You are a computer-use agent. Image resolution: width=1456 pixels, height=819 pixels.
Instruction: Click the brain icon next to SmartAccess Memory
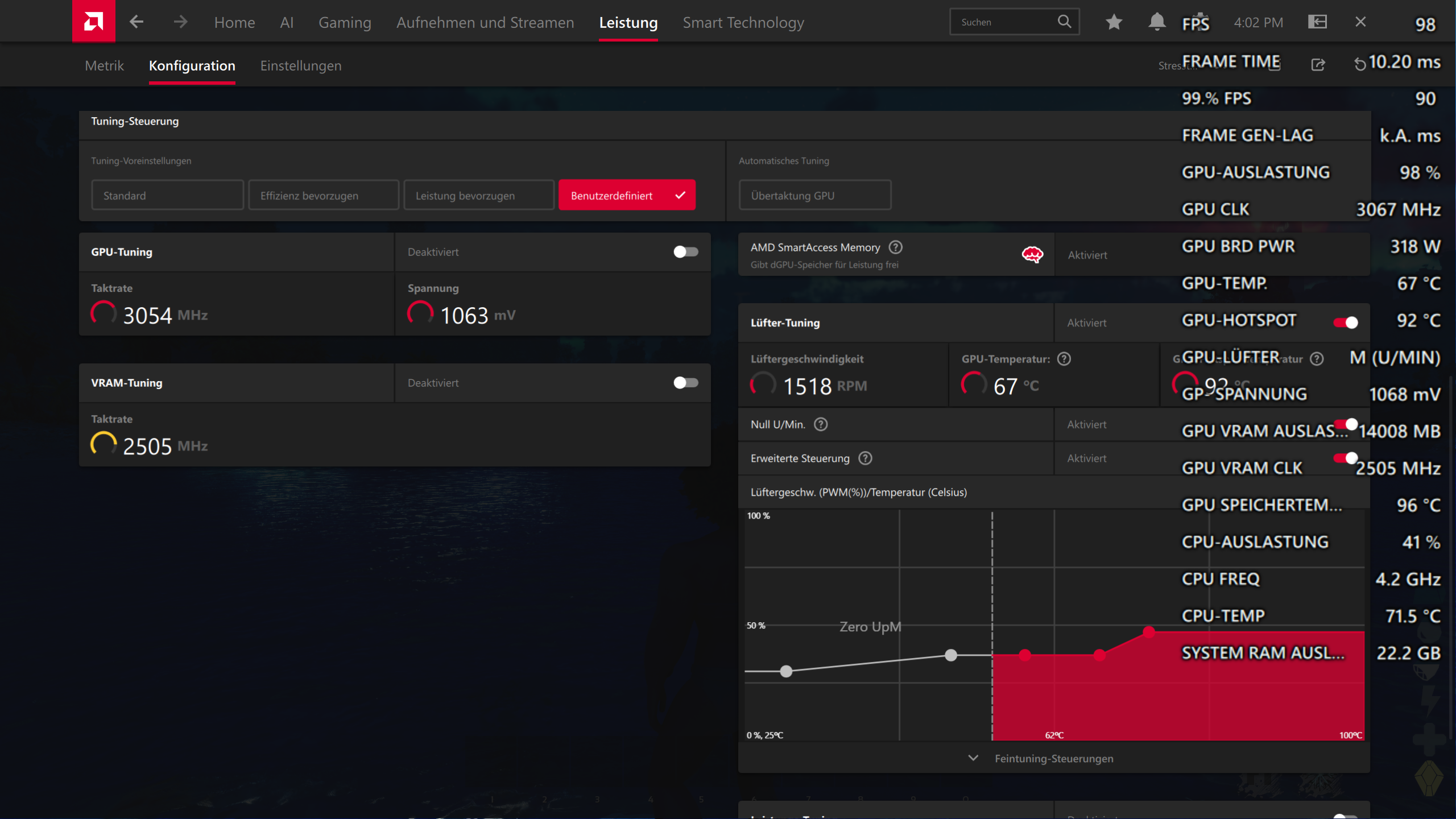(1032, 254)
